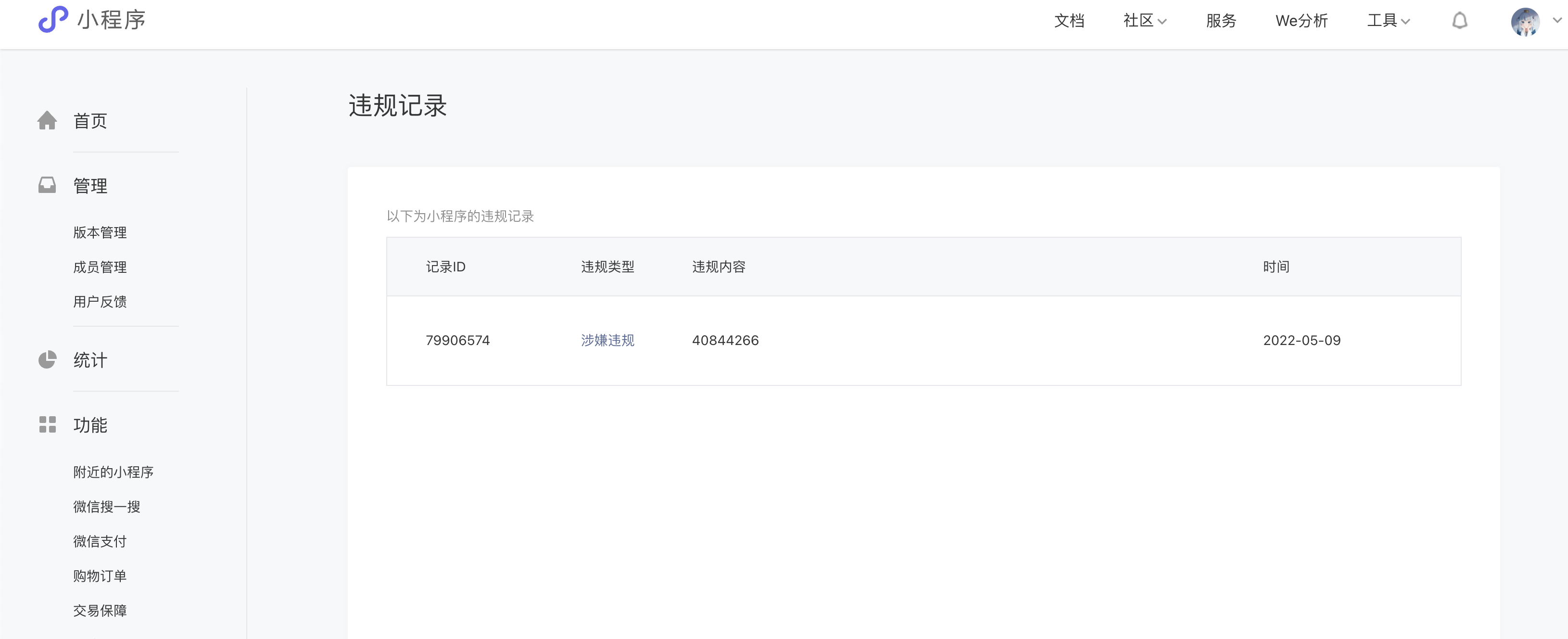
Task: Click the 违规记录 page title
Action: (397, 105)
